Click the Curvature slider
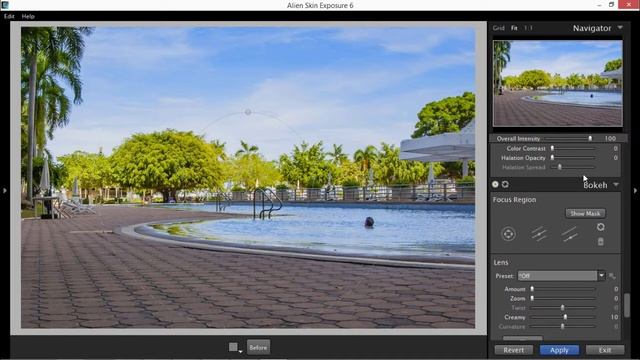The height and width of the screenshot is (360, 640). pyautogui.click(x=563, y=327)
